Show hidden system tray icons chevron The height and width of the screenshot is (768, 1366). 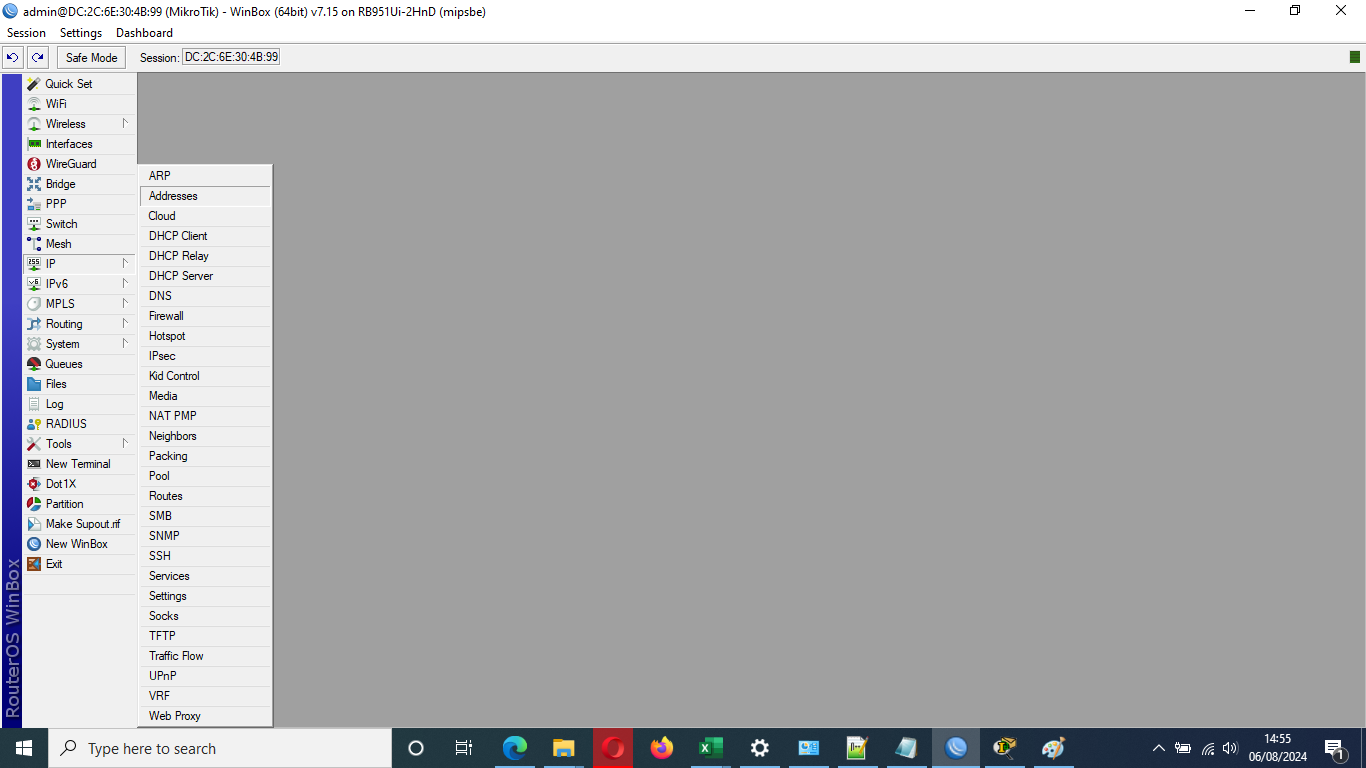(x=1158, y=748)
